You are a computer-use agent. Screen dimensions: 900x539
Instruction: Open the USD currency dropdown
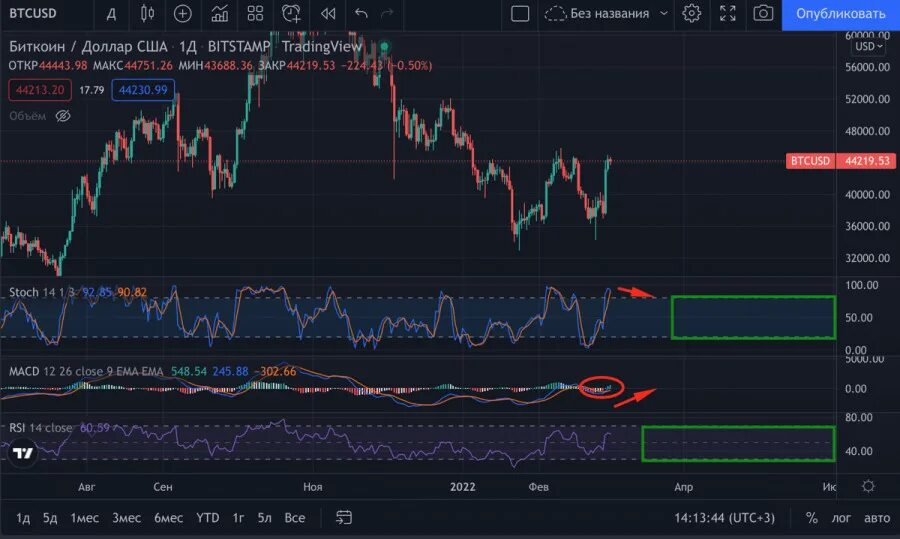868,46
